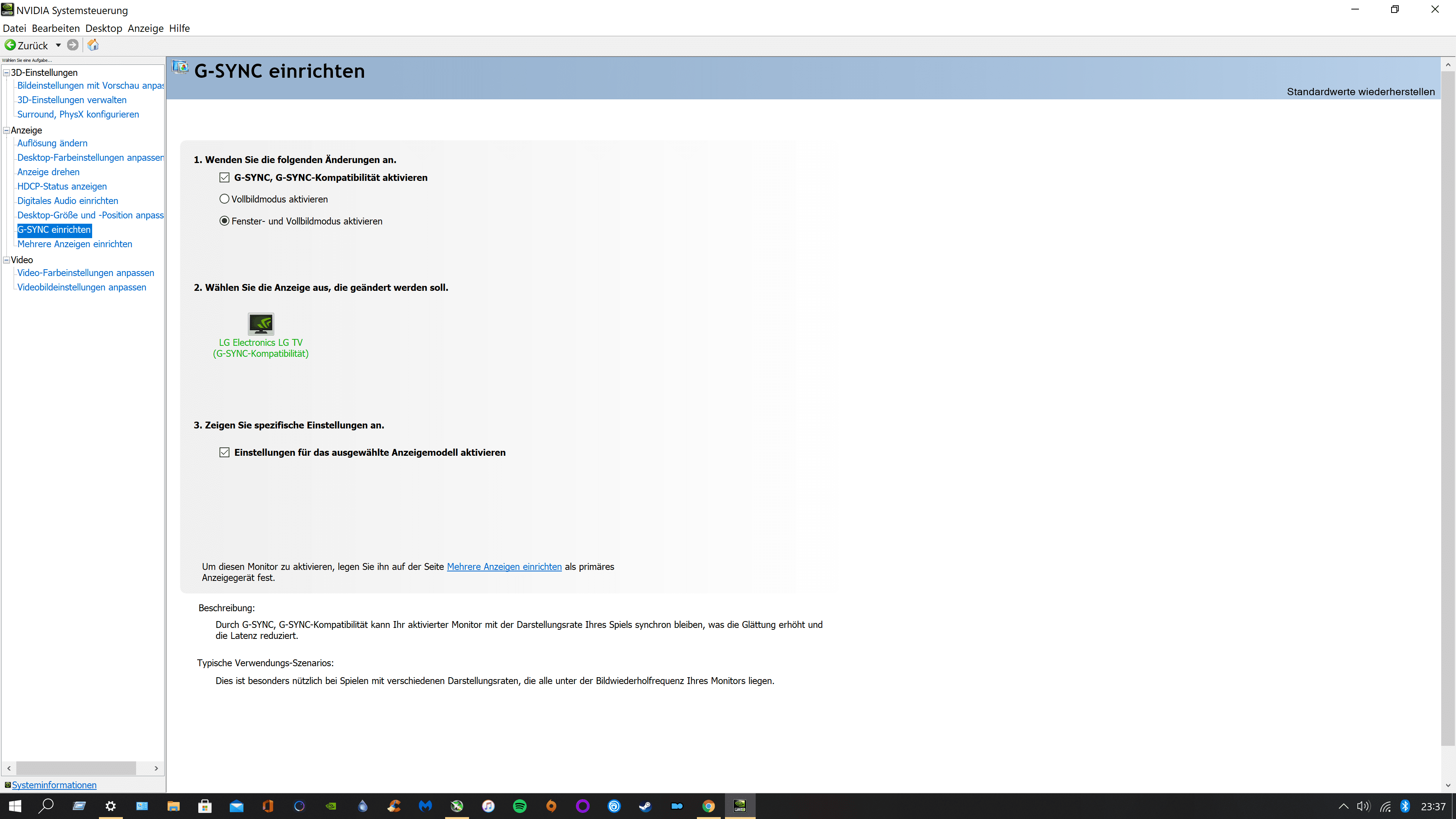Open the Anzeige menu
1456x819 pixels.
tap(145, 28)
